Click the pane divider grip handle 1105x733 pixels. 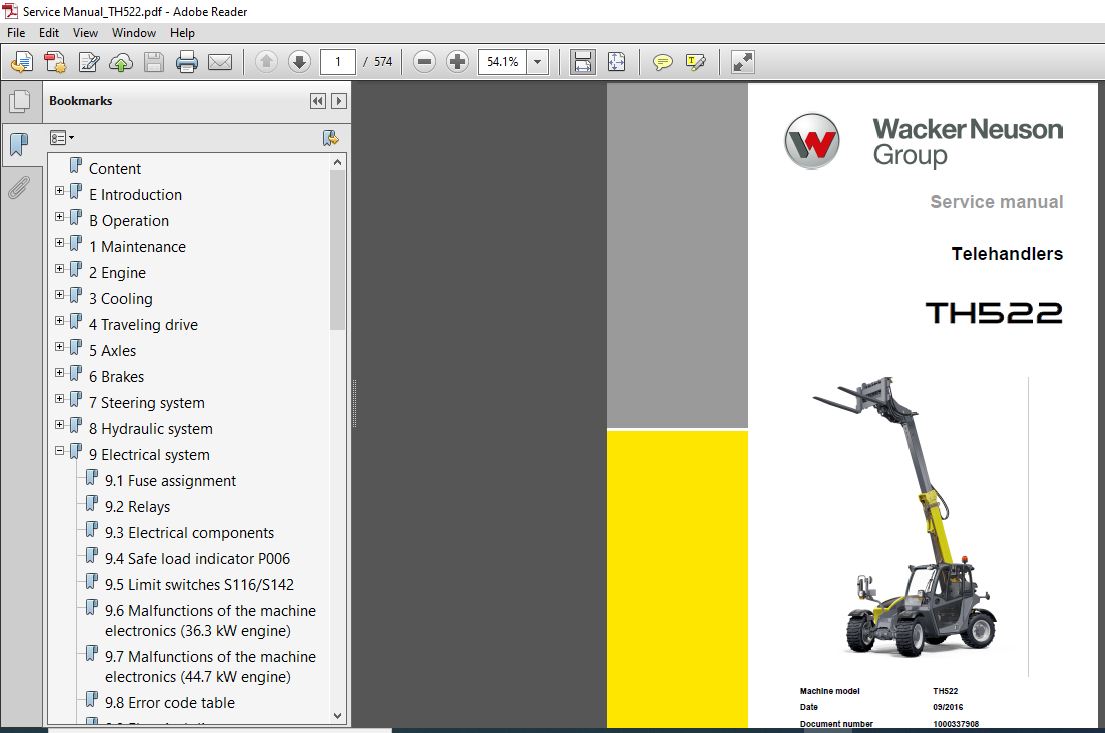tap(354, 404)
